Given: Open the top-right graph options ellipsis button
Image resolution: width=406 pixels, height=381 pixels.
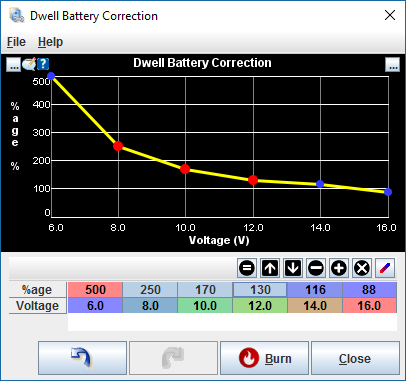Looking at the screenshot, I should click(x=393, y=64).
